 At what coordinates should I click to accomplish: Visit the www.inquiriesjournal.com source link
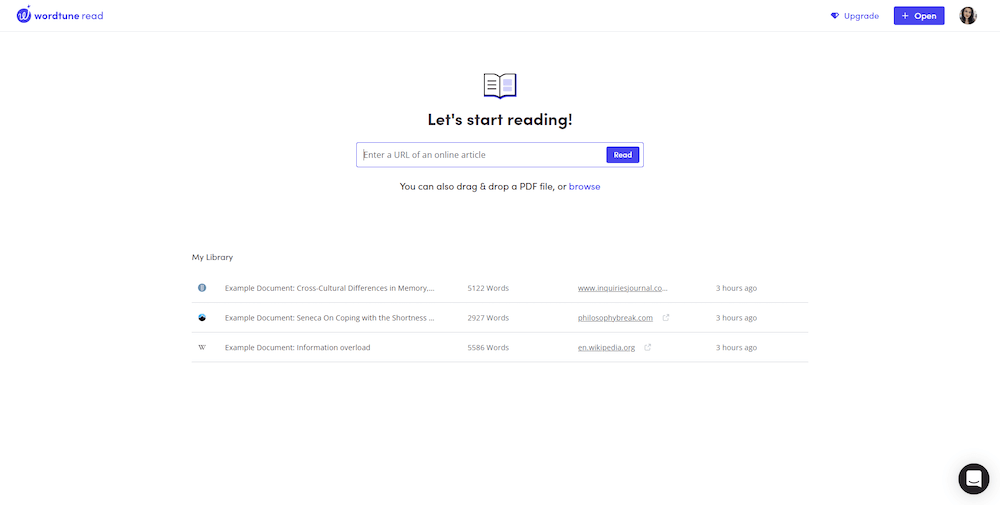pyautogui.click(x=622, y=288)
